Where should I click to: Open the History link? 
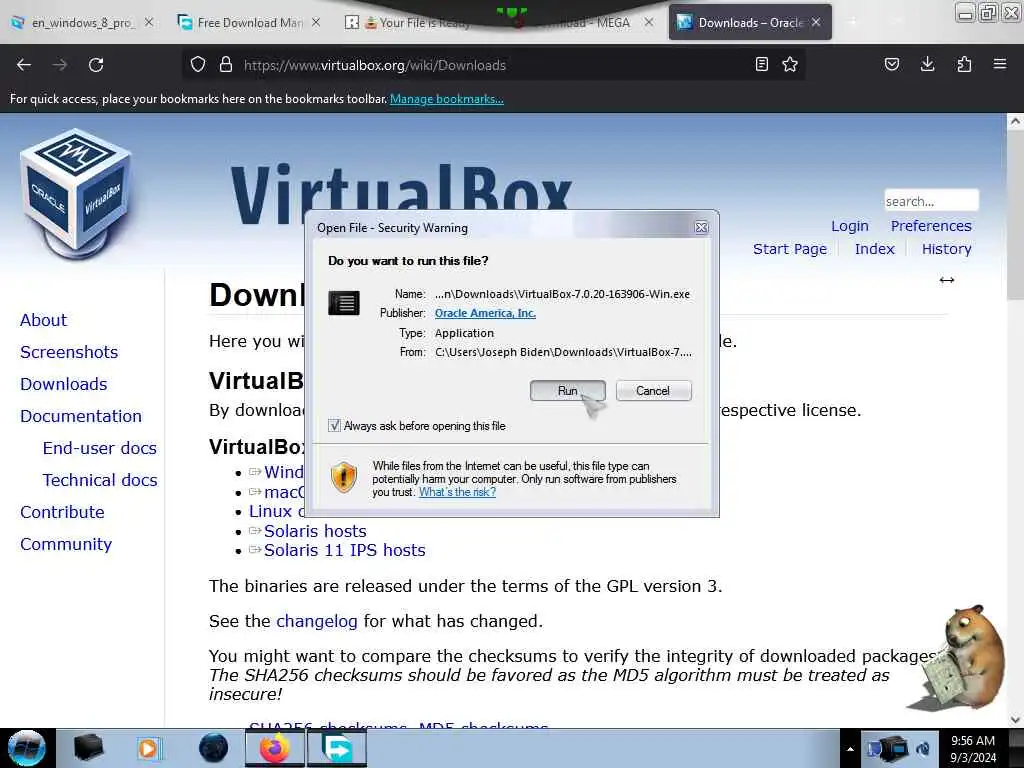pos(946,249)
